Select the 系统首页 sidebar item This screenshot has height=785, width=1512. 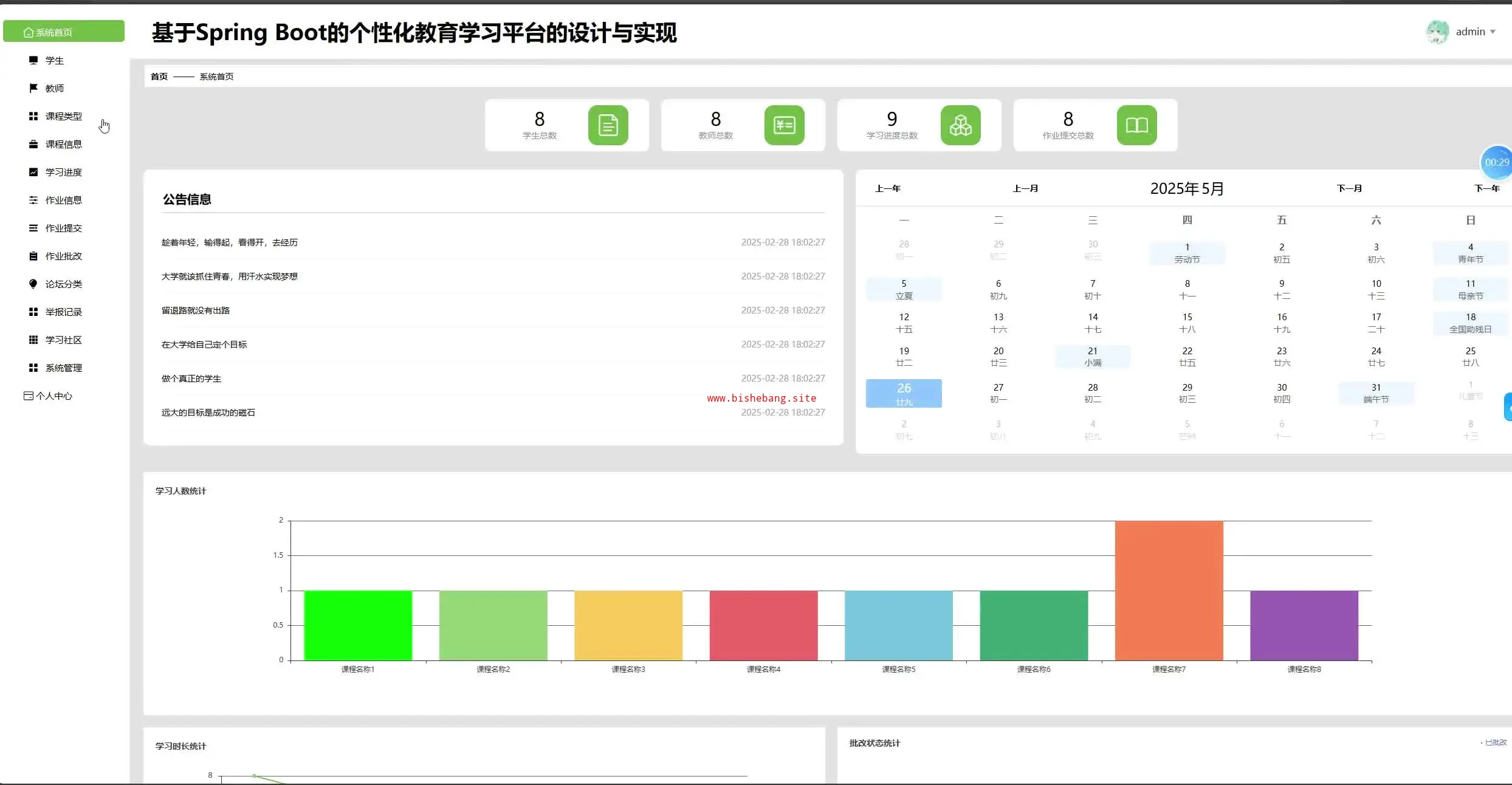pos(63,32)
